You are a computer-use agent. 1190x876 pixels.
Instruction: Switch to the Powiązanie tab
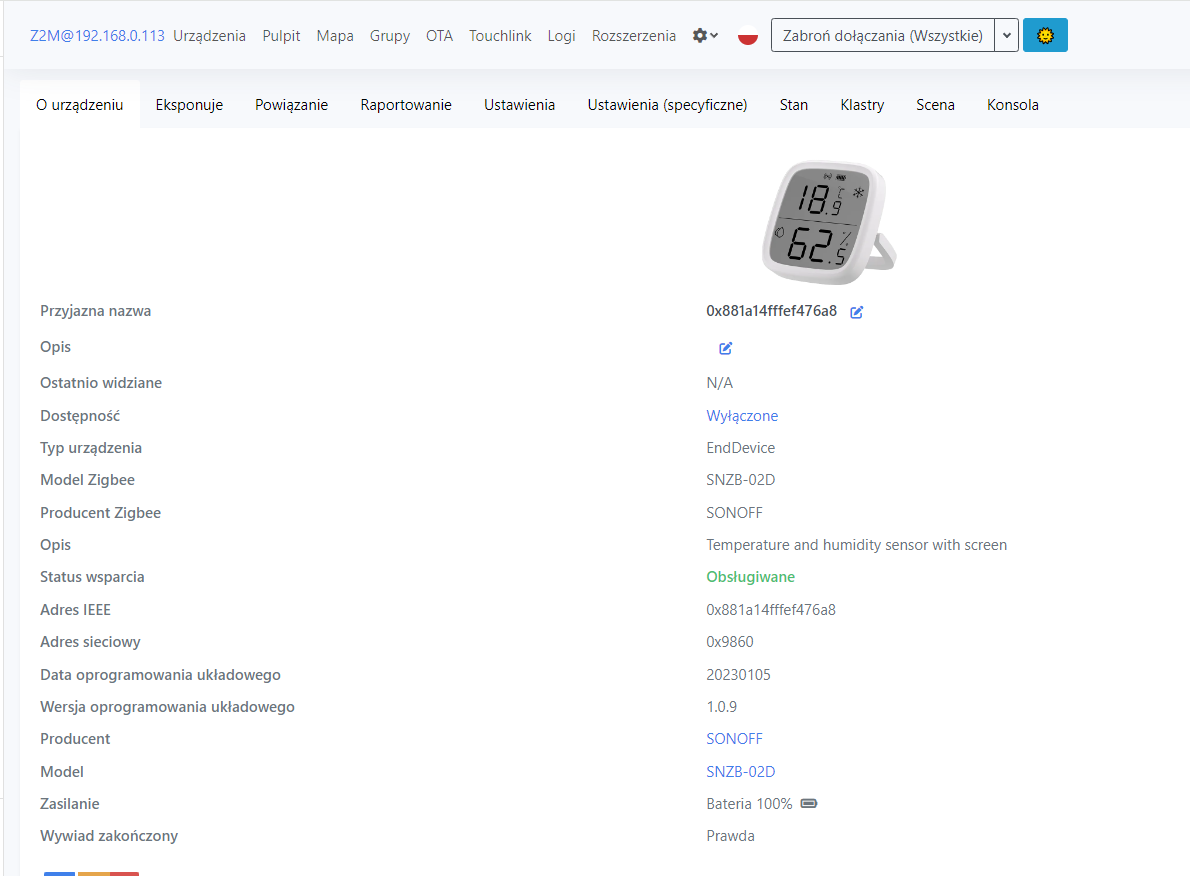tap(291, 105)
